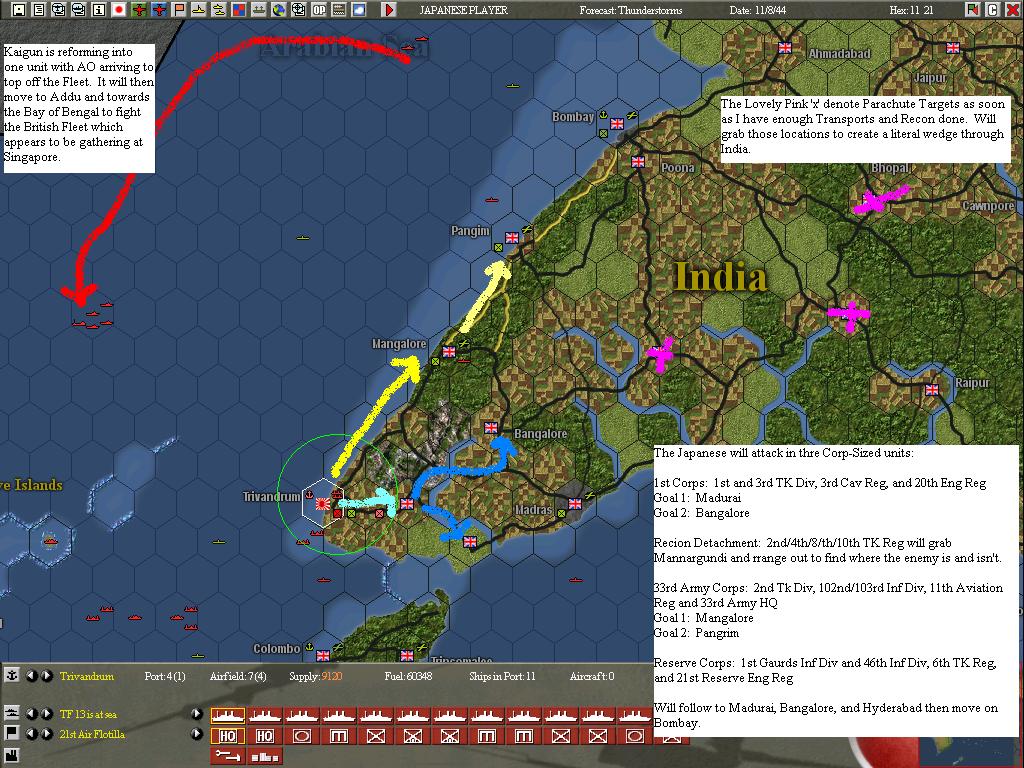
Task: Select the highlighted first ship in TF 13 row
Action: (x=228, y=716)
